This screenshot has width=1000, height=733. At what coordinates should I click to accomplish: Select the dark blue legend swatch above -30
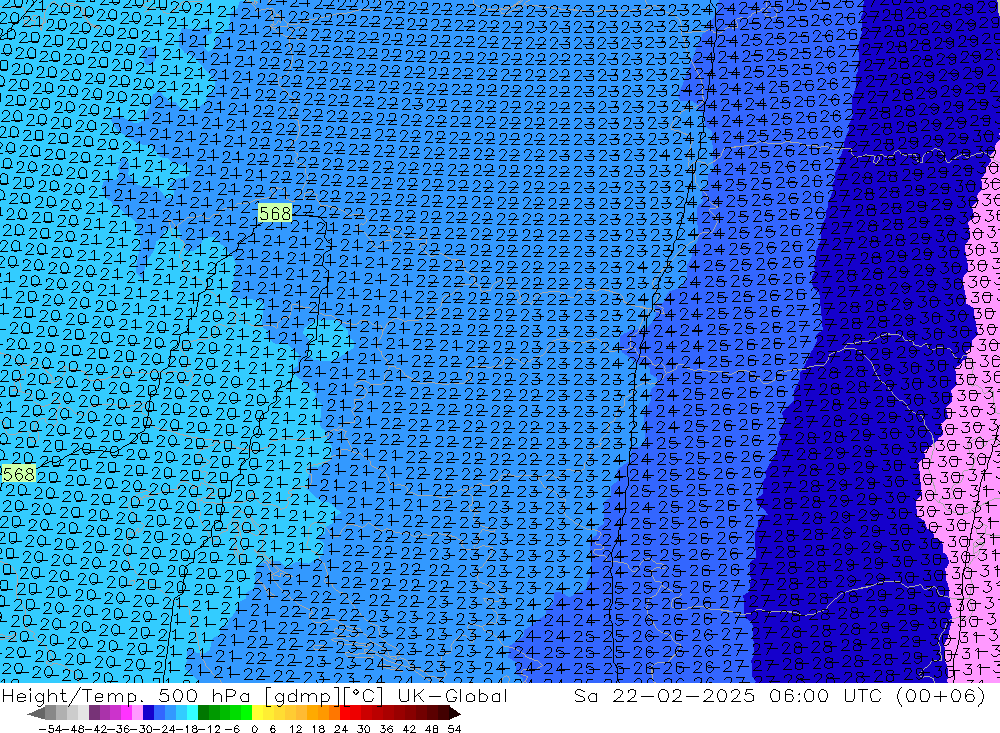(x=148, y=713)
